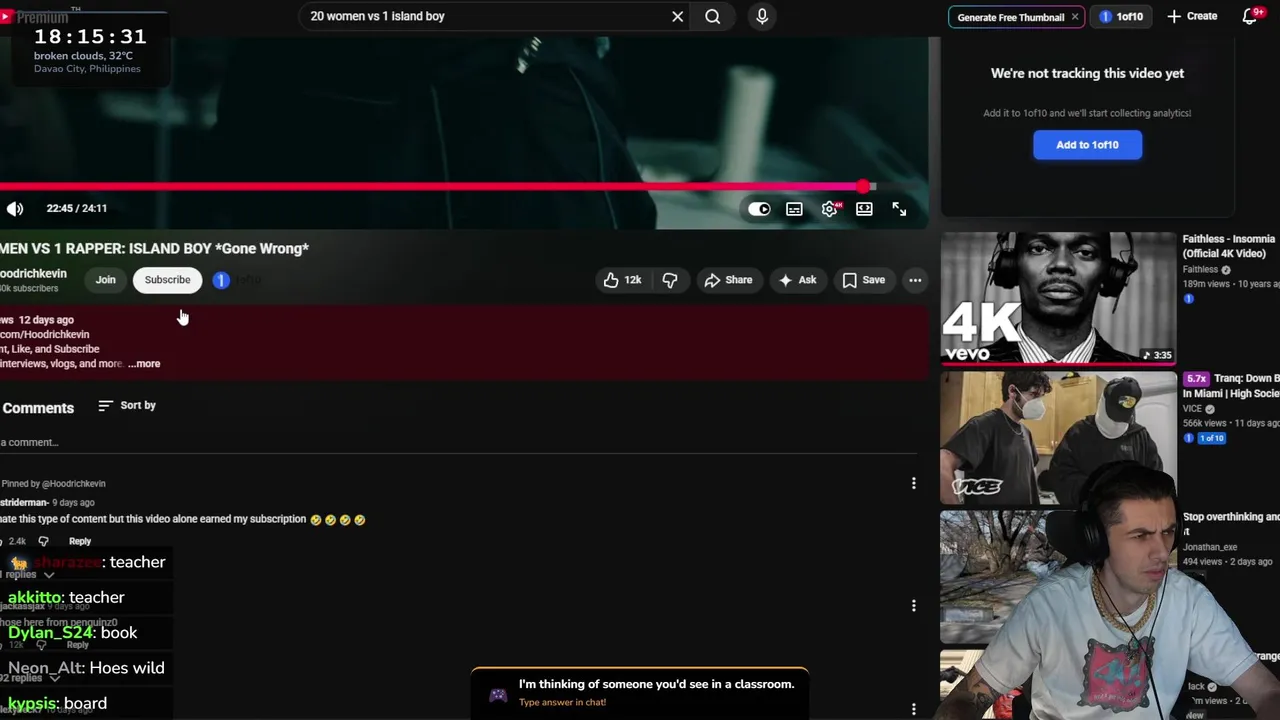This screenshot has width=1280, height=720.
Task: Open pinned comment options menu
Action: pos(913,484)
